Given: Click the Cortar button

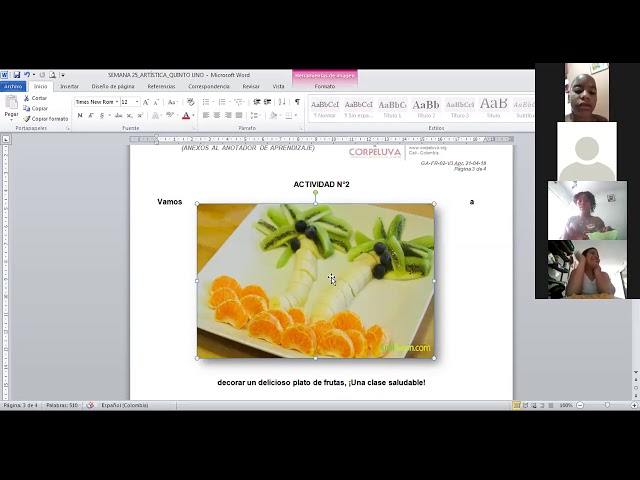Looking at the screenshot, I should (x=36, y=98).
